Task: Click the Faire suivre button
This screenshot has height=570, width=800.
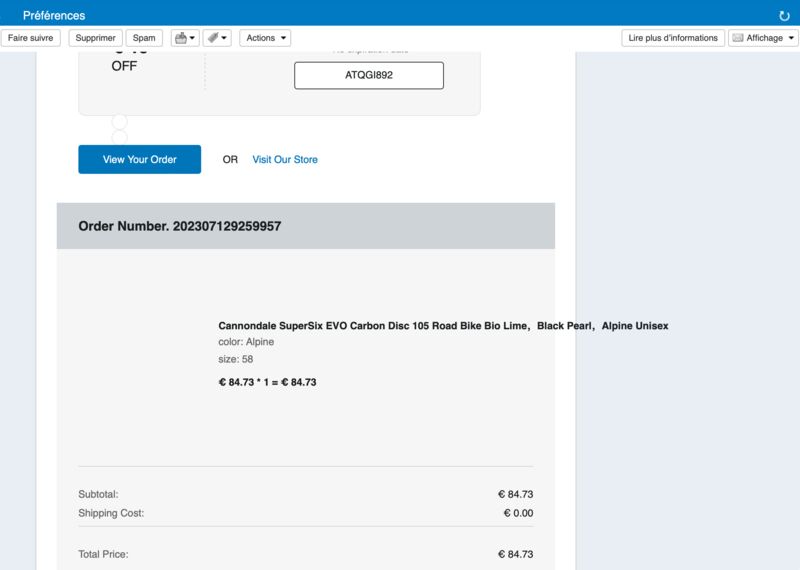Action: point(31,38)
